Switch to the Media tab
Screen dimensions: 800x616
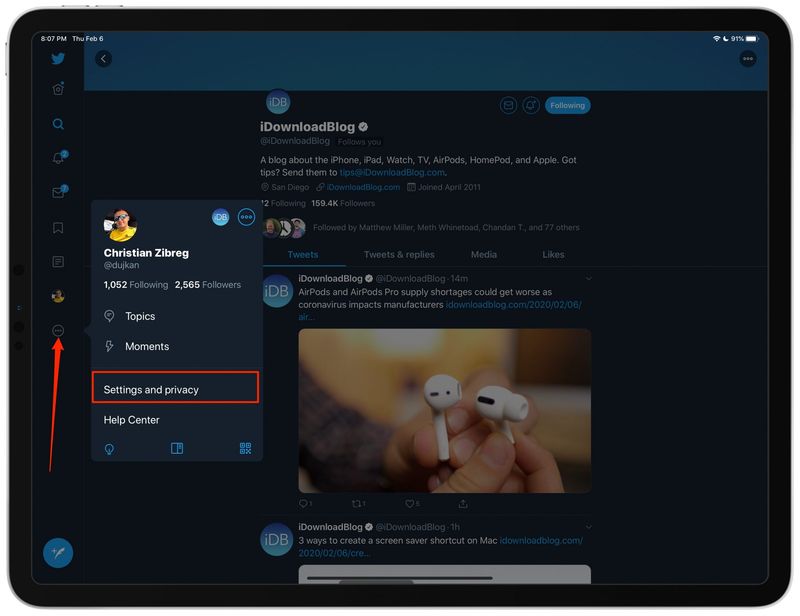[x=484, y=255]
